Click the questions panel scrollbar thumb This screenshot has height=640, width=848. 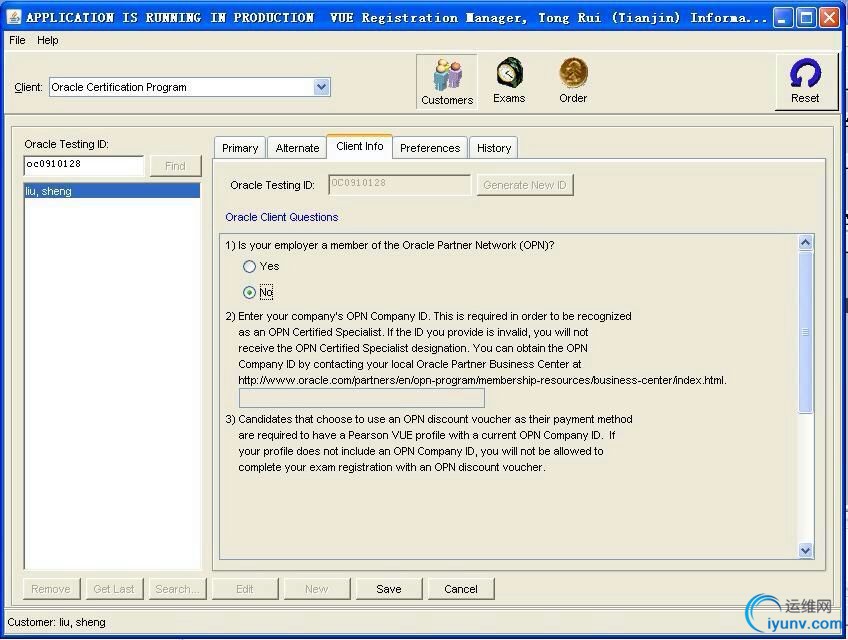805,332
